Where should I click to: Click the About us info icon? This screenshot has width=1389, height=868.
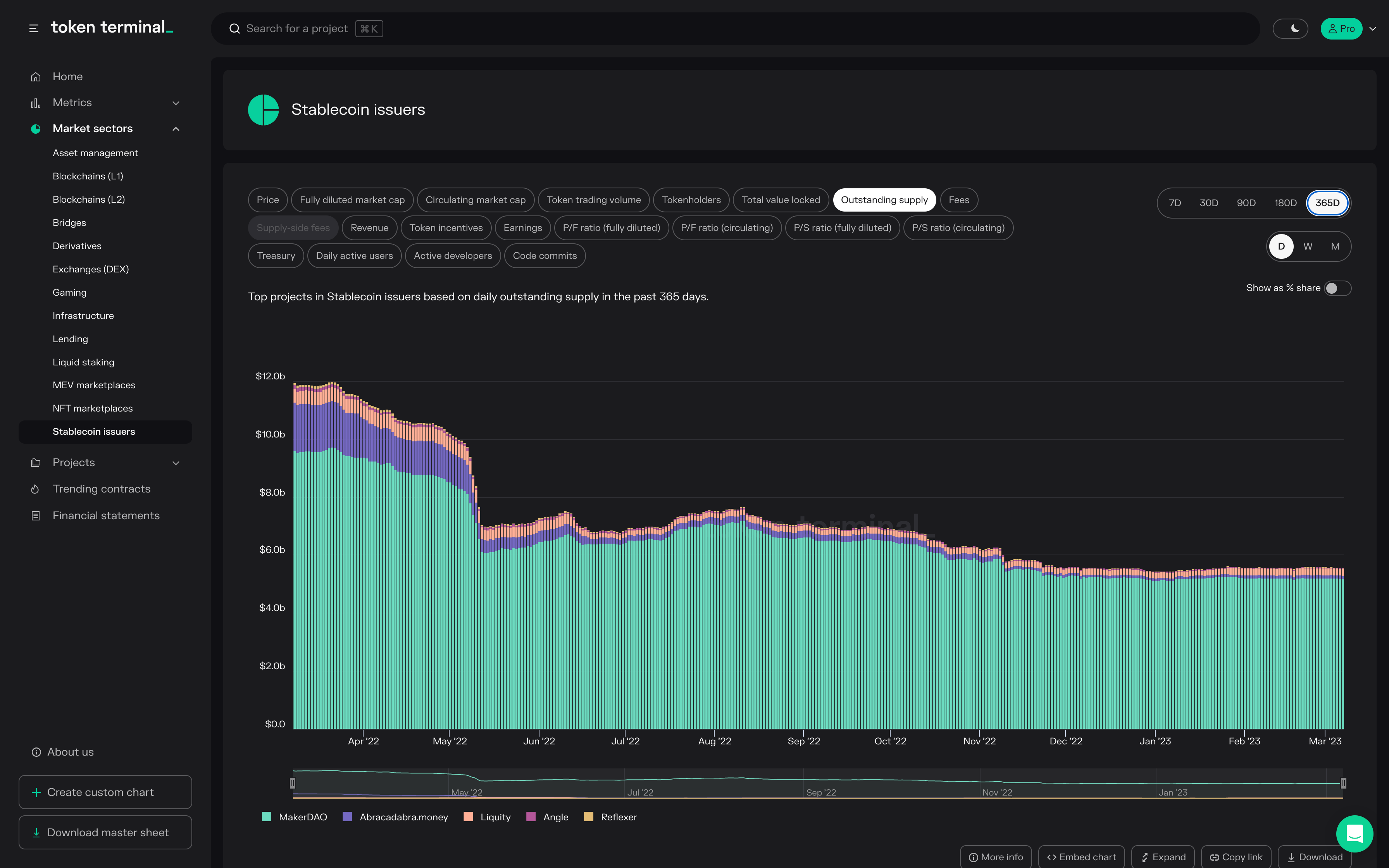[x=36, y=752]
